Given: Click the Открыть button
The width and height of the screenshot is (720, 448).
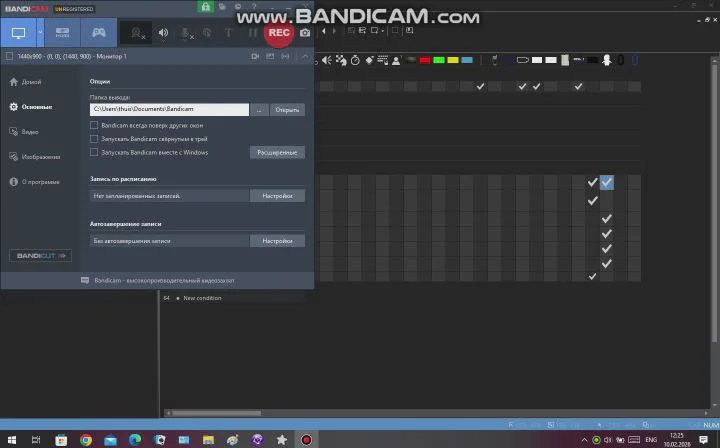Looking at the screenshot, I should point(287,110).
